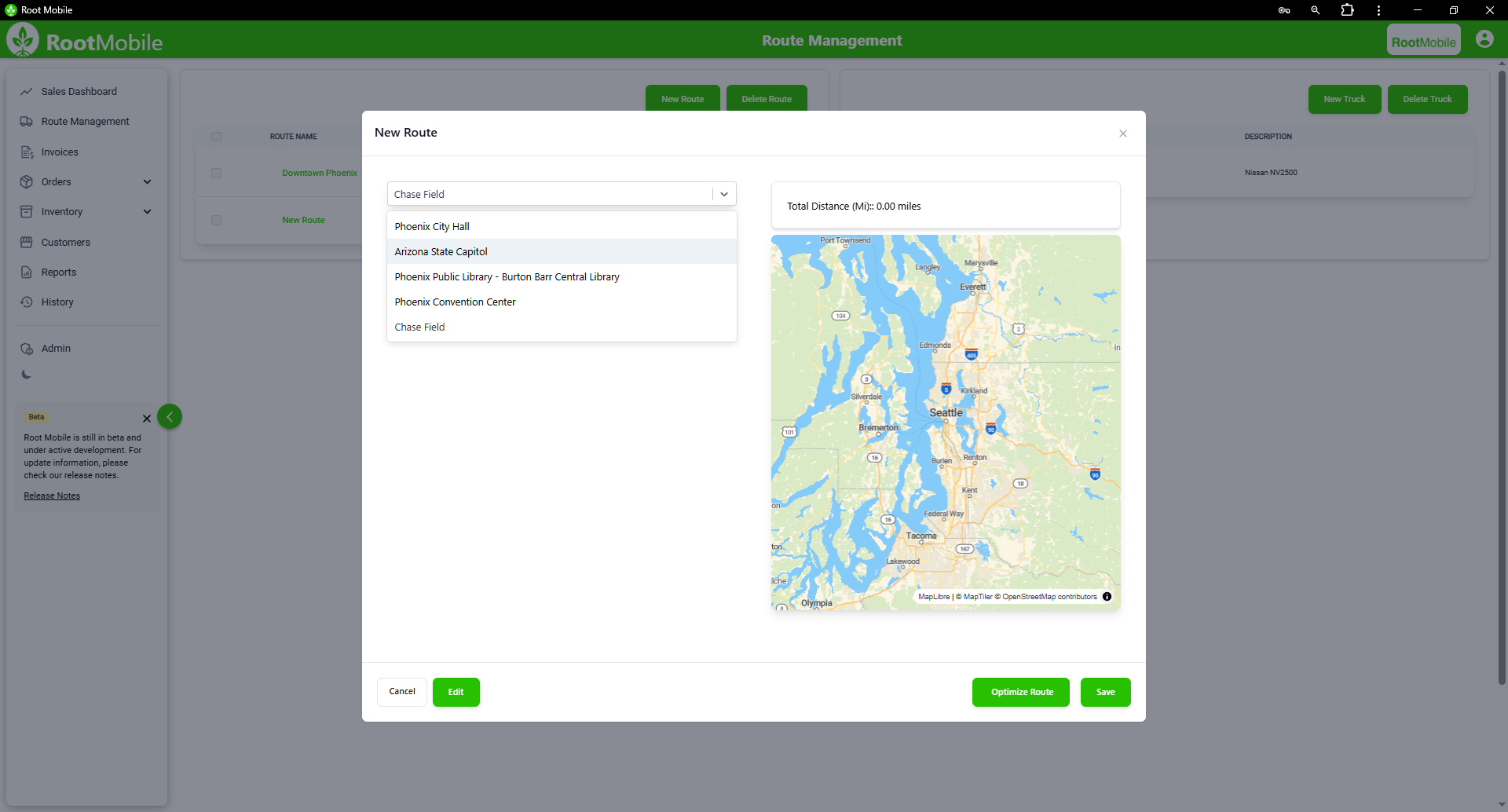The width and height of the screenshot is (1508, 812).
Task: Click the MapLibre attribution link
Action: tap(934, 597)
